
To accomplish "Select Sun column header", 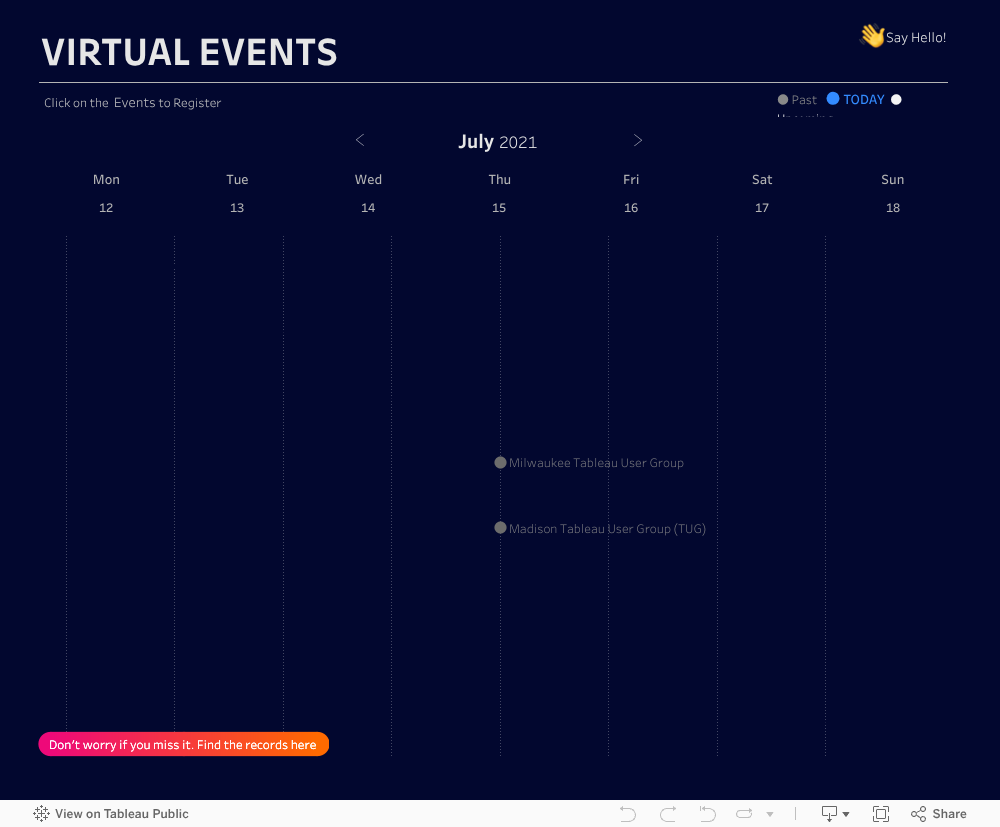I will (892, 179).
